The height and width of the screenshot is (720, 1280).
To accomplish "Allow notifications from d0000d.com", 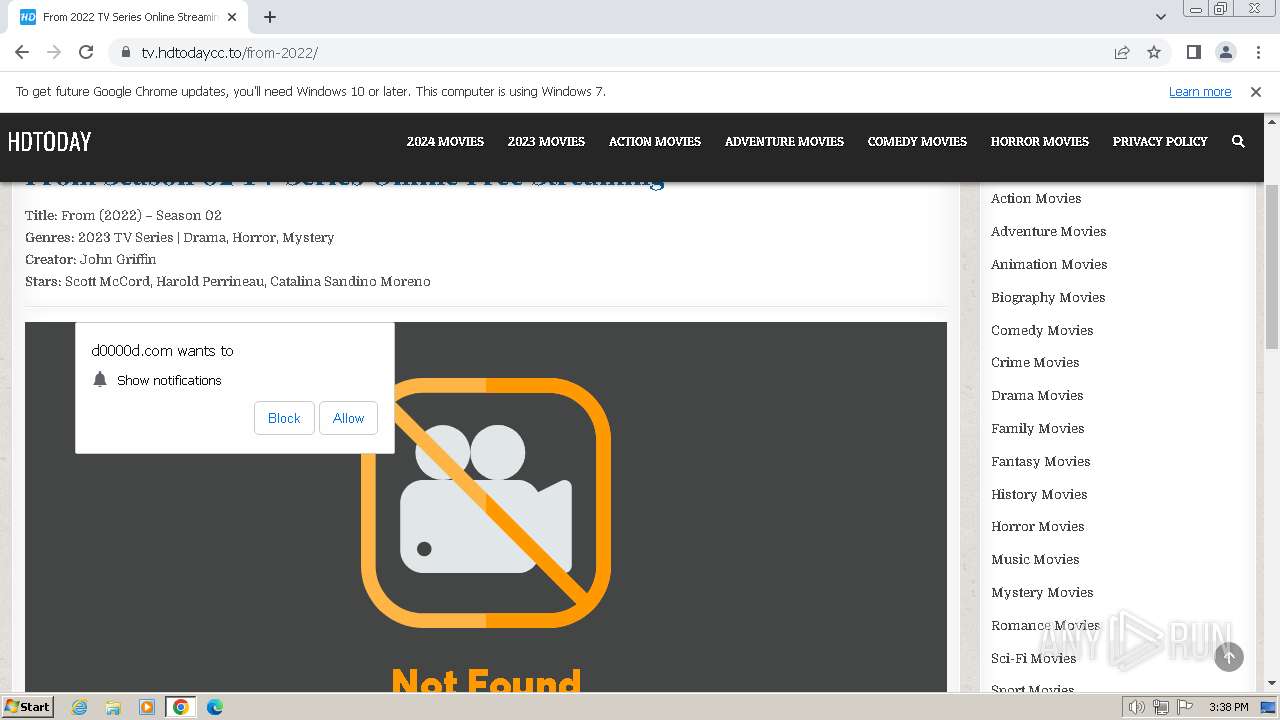I will (348, 418).
